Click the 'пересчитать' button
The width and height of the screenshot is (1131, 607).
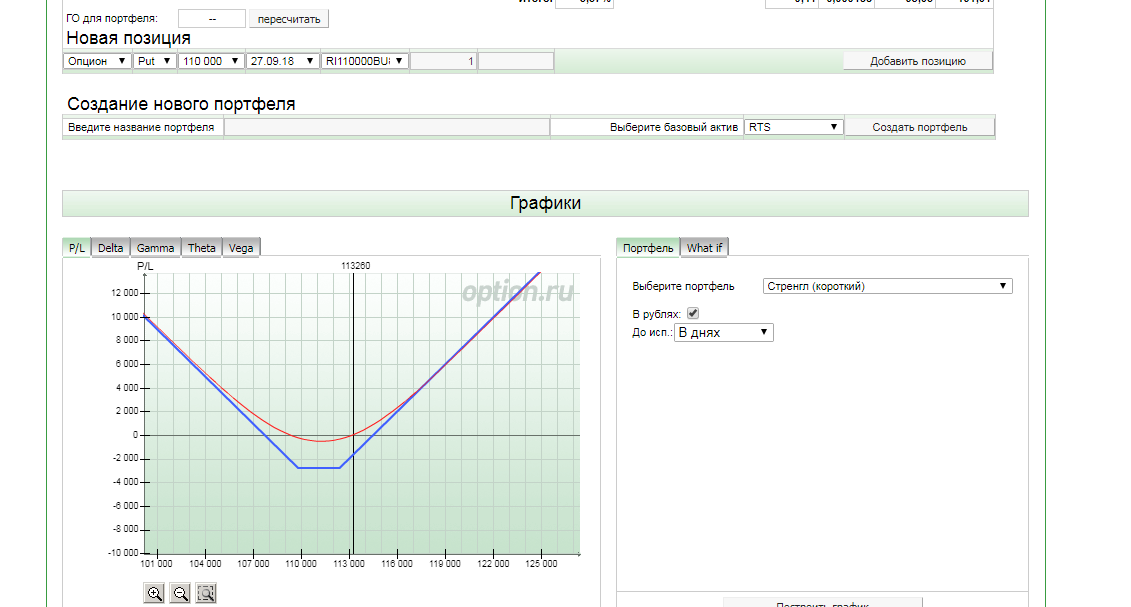tap(289, 19)
